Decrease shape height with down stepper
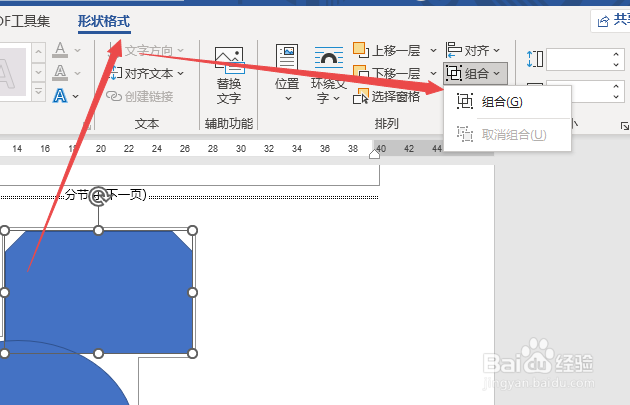 point(616,65)
